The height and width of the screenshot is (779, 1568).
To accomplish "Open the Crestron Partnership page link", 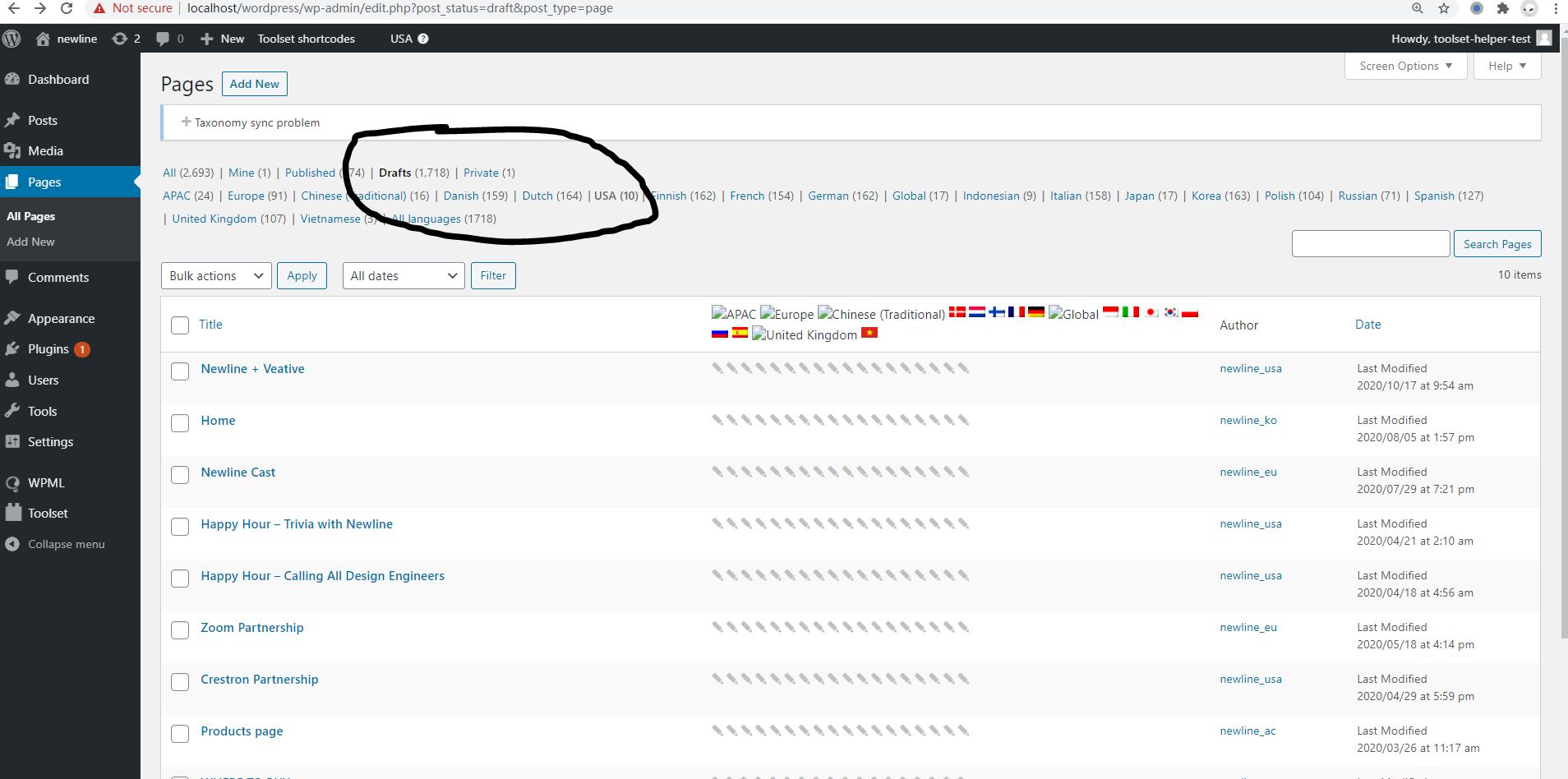I will point(259,680).
